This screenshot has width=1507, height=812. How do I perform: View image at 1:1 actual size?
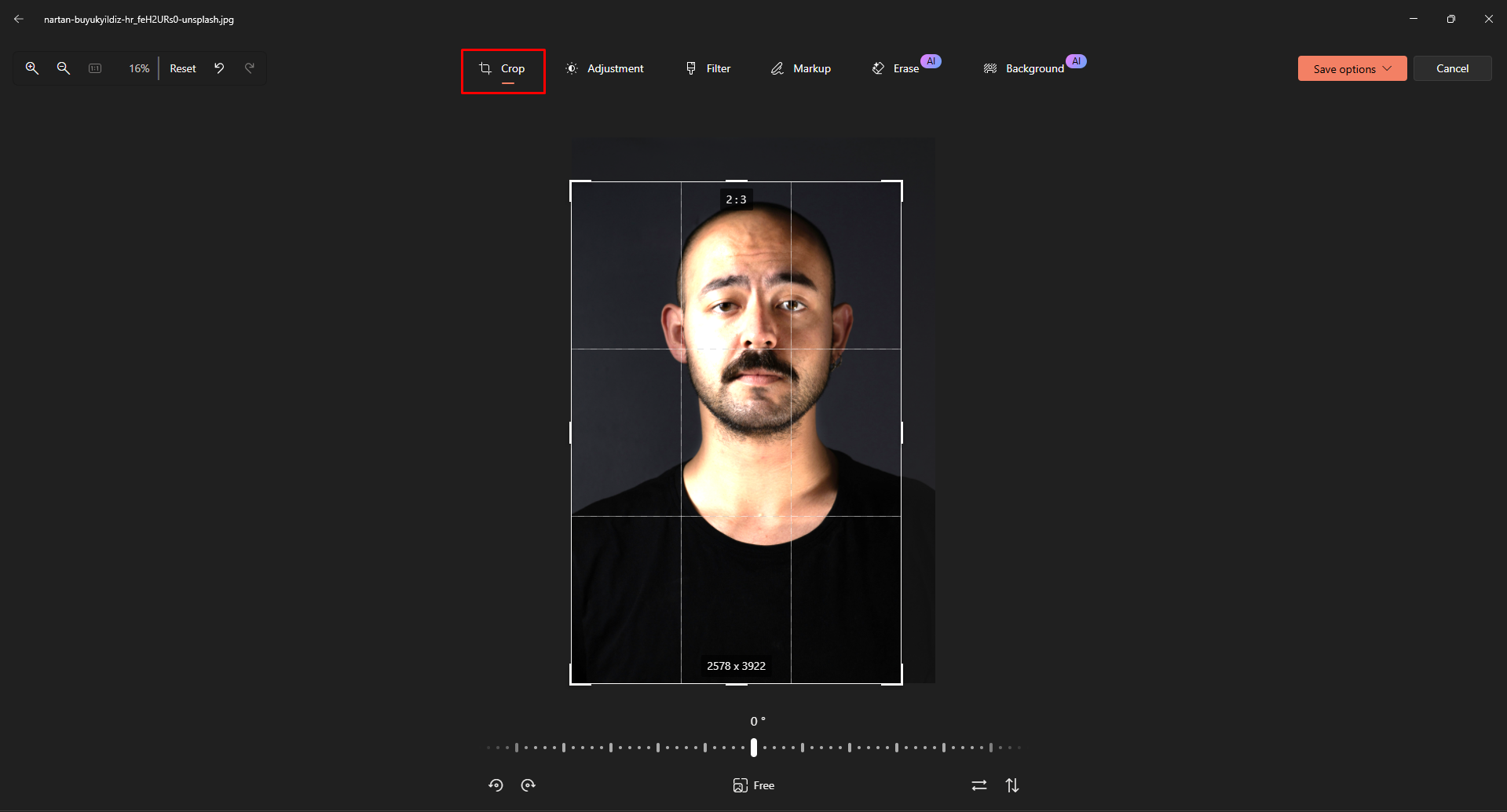[x=95, y=68]
